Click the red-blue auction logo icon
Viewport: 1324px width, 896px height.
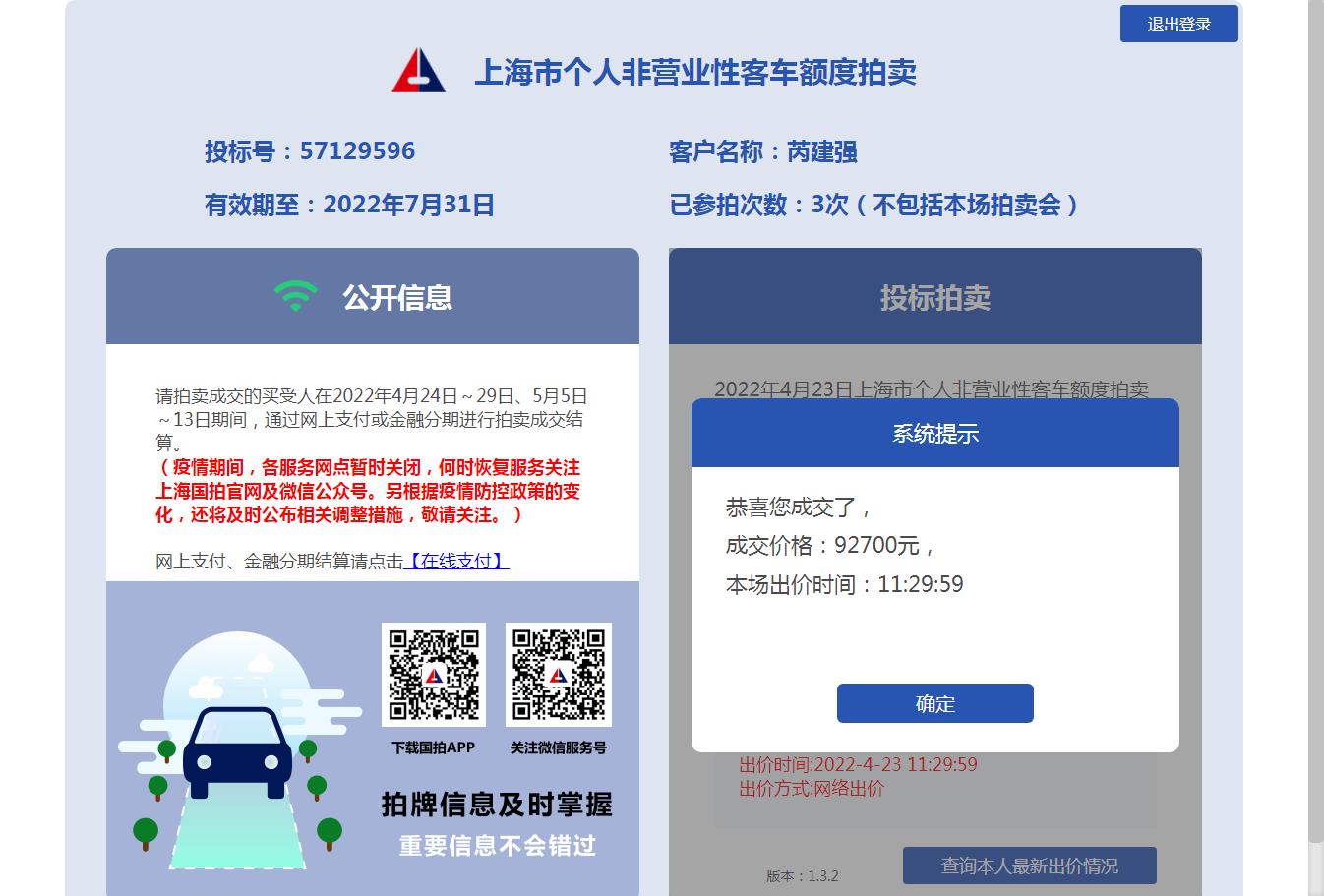click(419, 71)
